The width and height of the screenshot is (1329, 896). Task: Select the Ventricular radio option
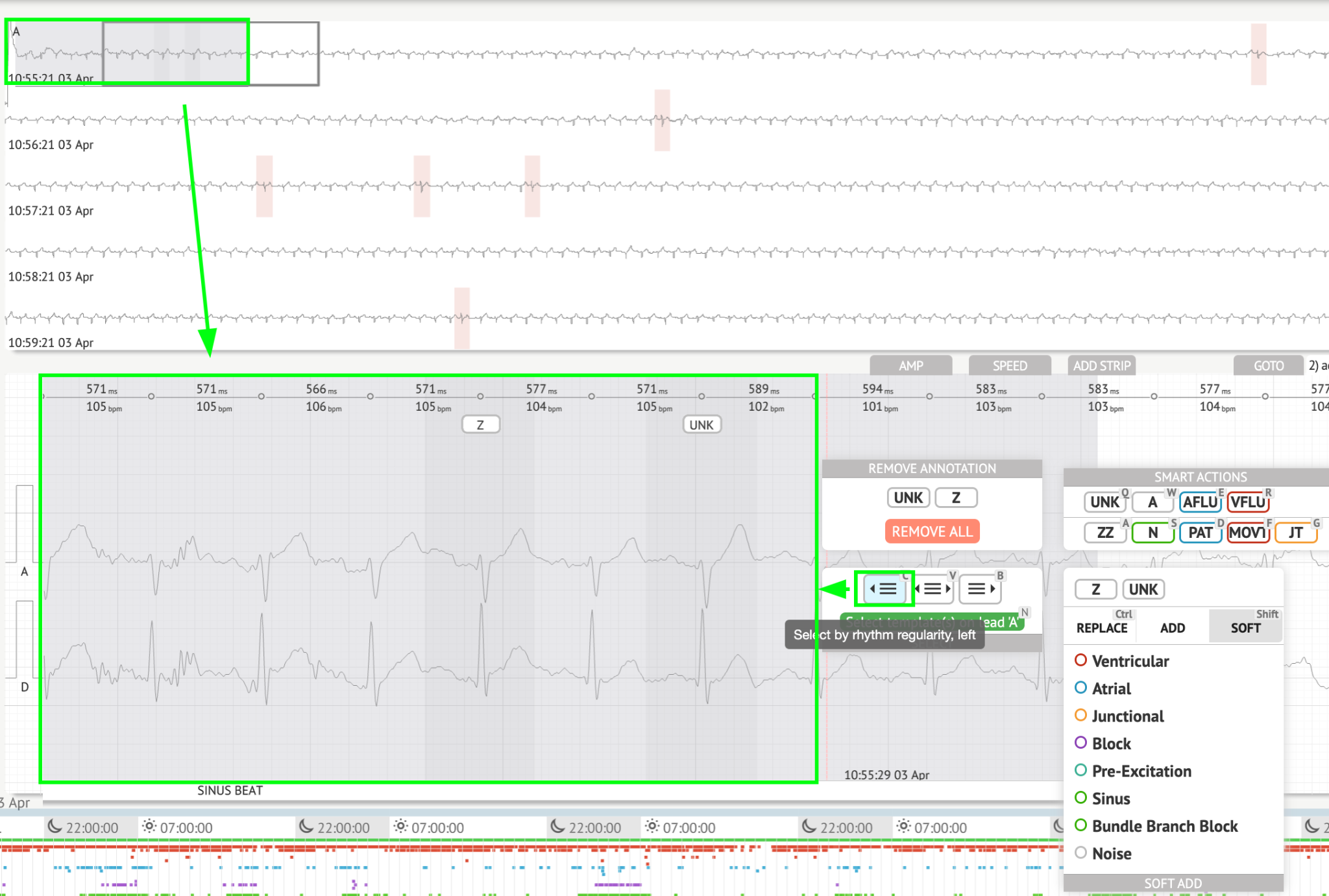click(1081, 660)
